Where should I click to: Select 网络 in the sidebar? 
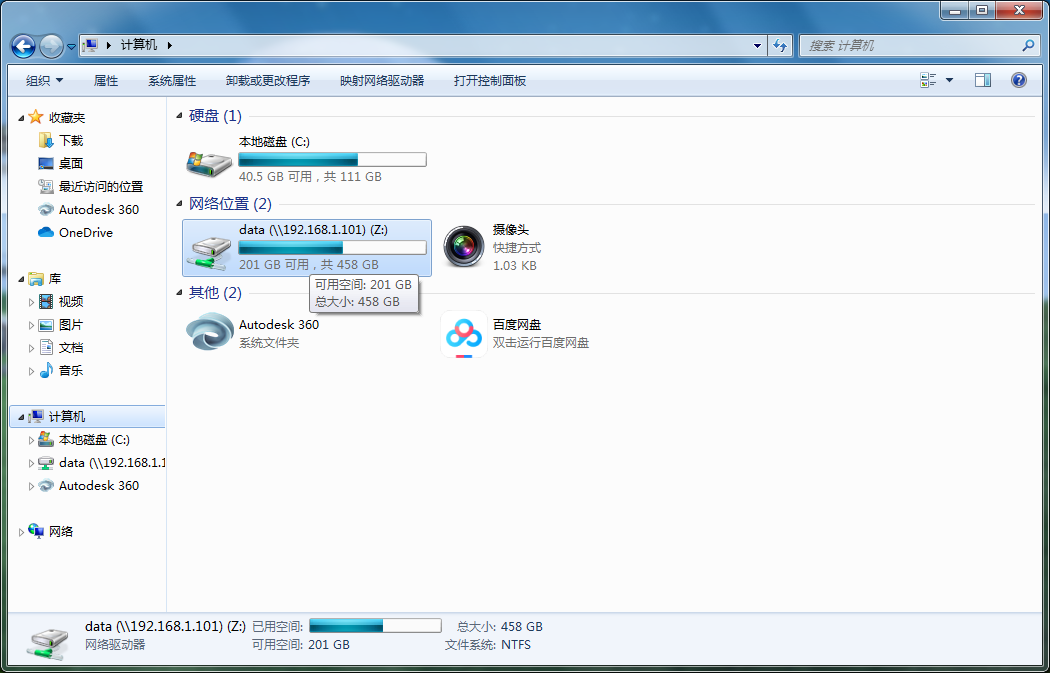click(51, 532)
